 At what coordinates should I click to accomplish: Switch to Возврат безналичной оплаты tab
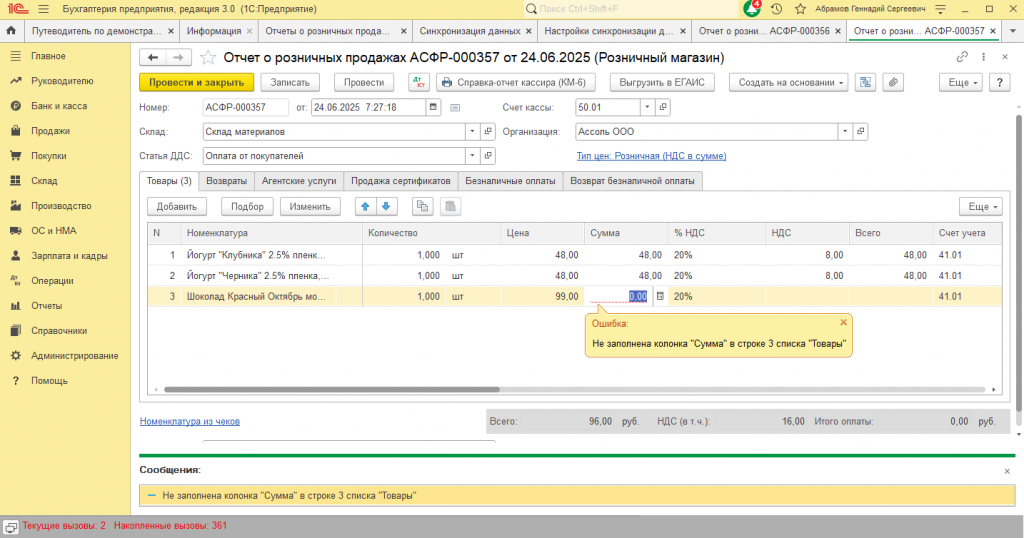coord(632,181)
